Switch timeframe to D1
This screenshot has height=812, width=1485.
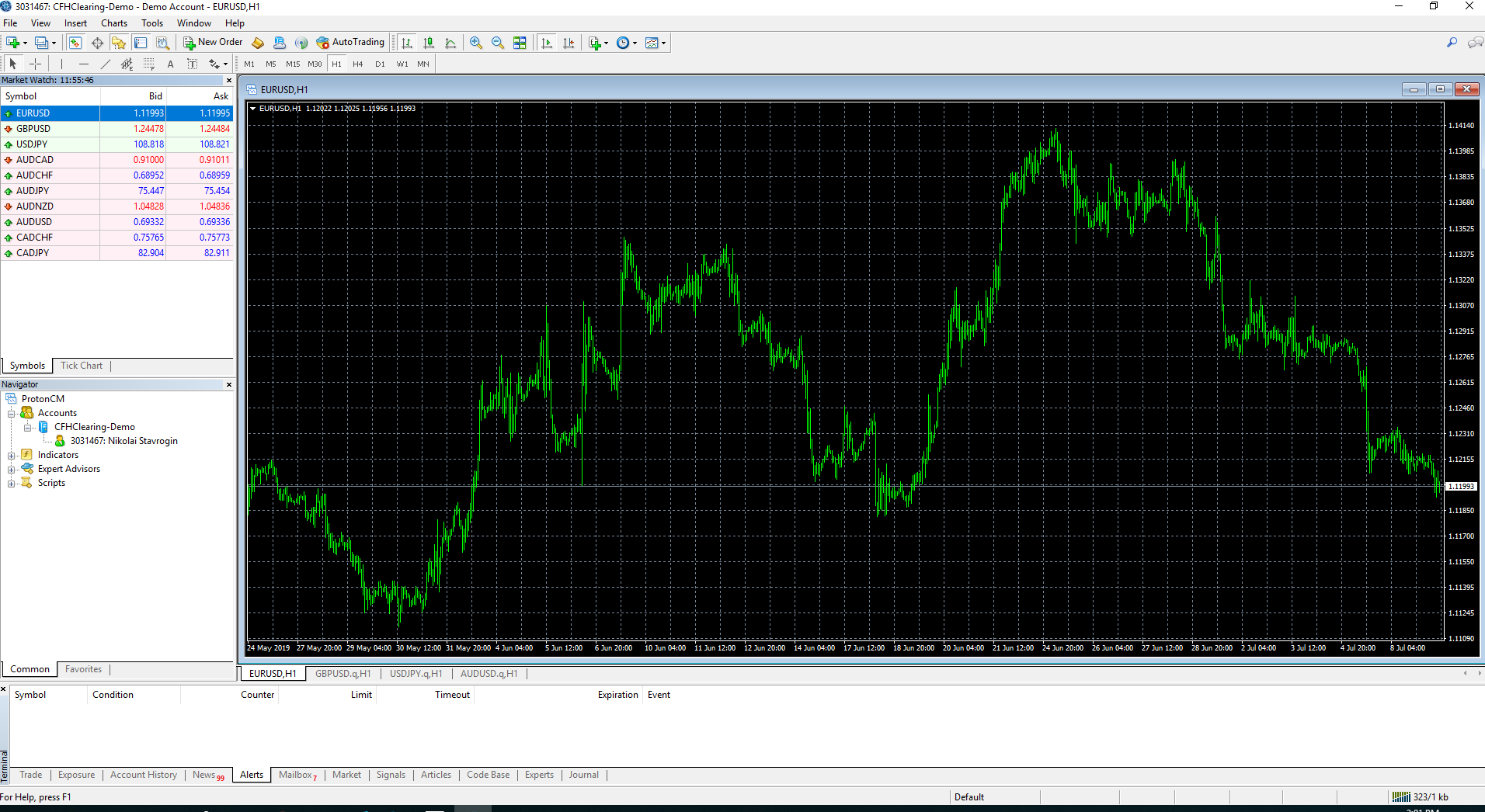pyautogui.click(x=380, y=64)
